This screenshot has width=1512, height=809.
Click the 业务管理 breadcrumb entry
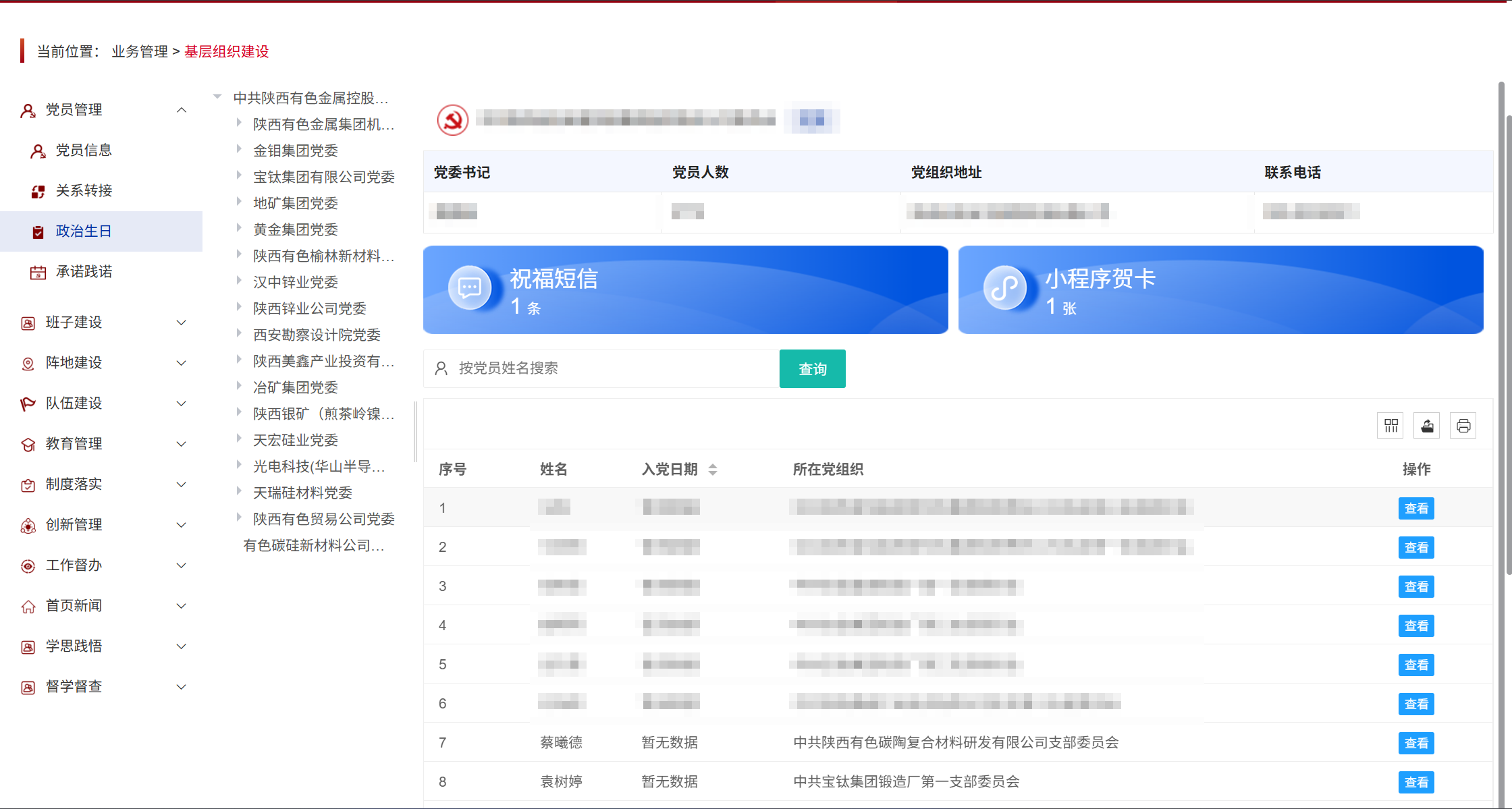[138, 51]
